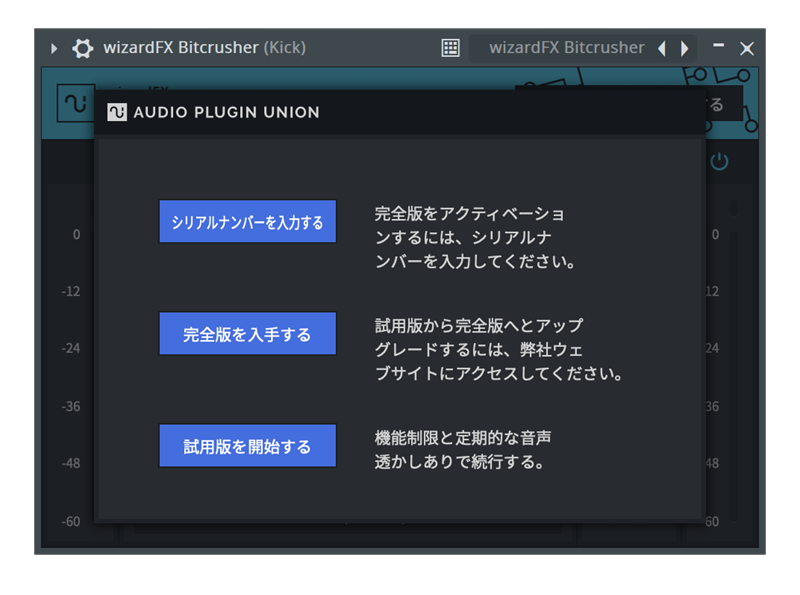Viewport: 800px width, 595px height.
Task: Click the trial limitation description text
Action: (463, 450)
